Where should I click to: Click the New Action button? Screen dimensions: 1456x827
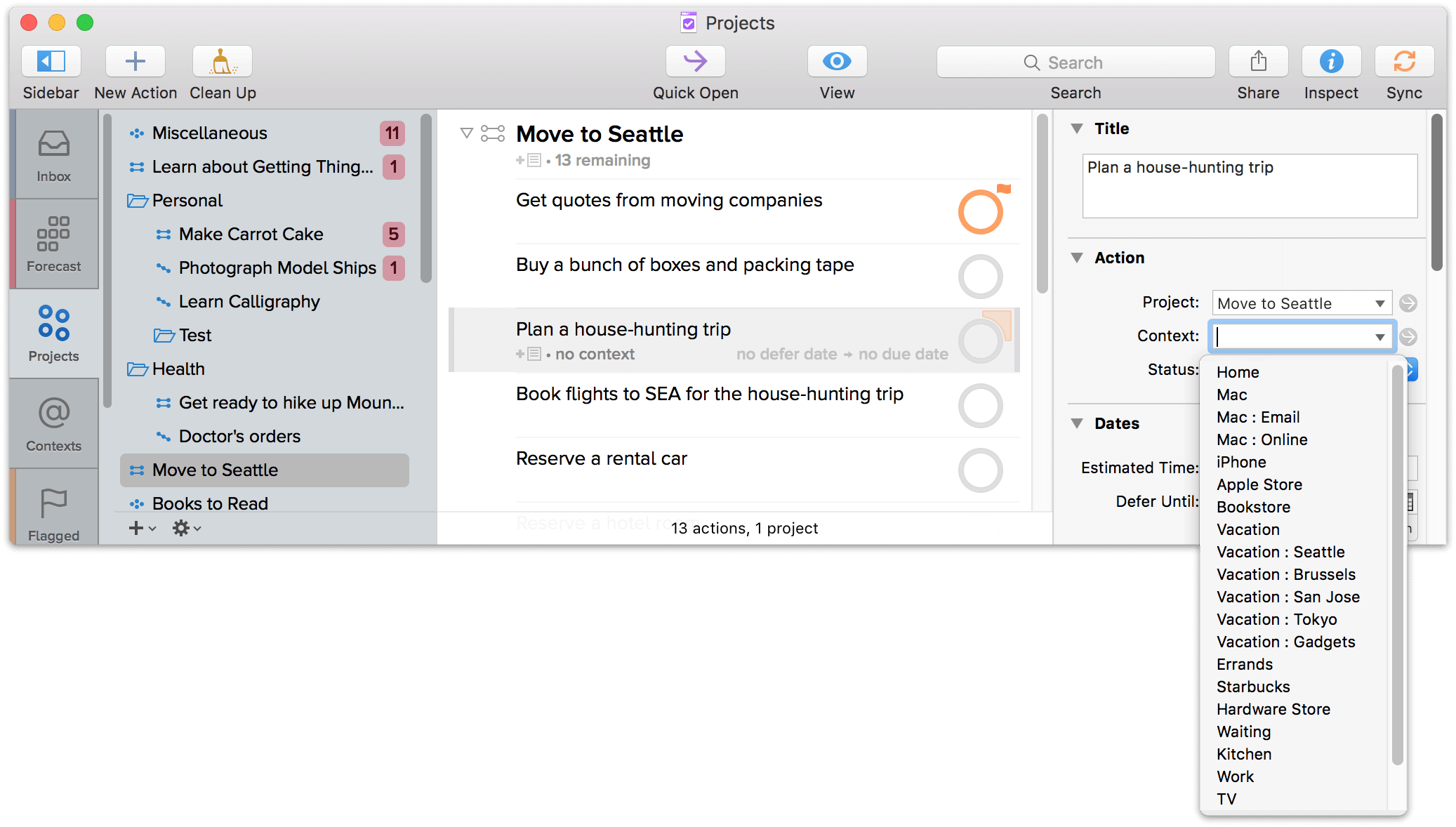134,63
